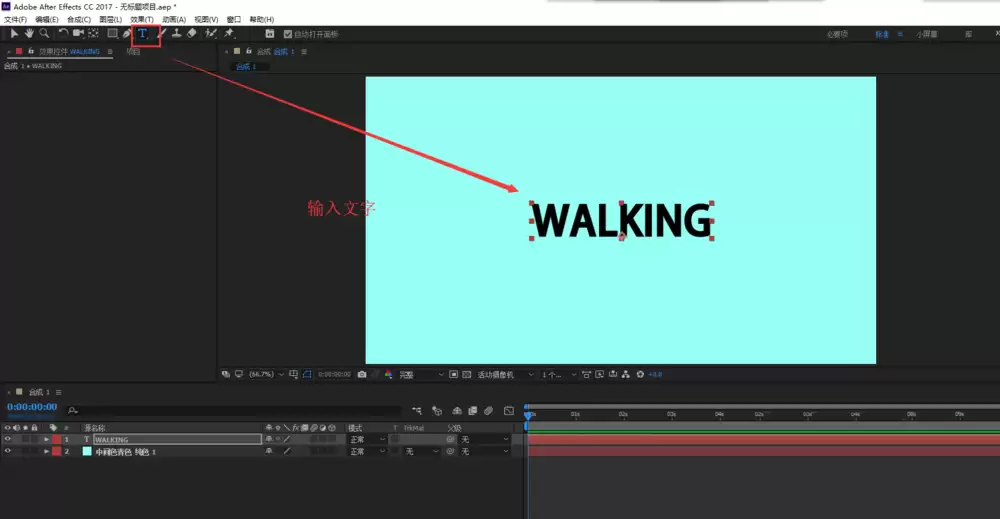Open the 效果(T) menu
Viewport: 1000px width, 519px height.
point(142,20)
